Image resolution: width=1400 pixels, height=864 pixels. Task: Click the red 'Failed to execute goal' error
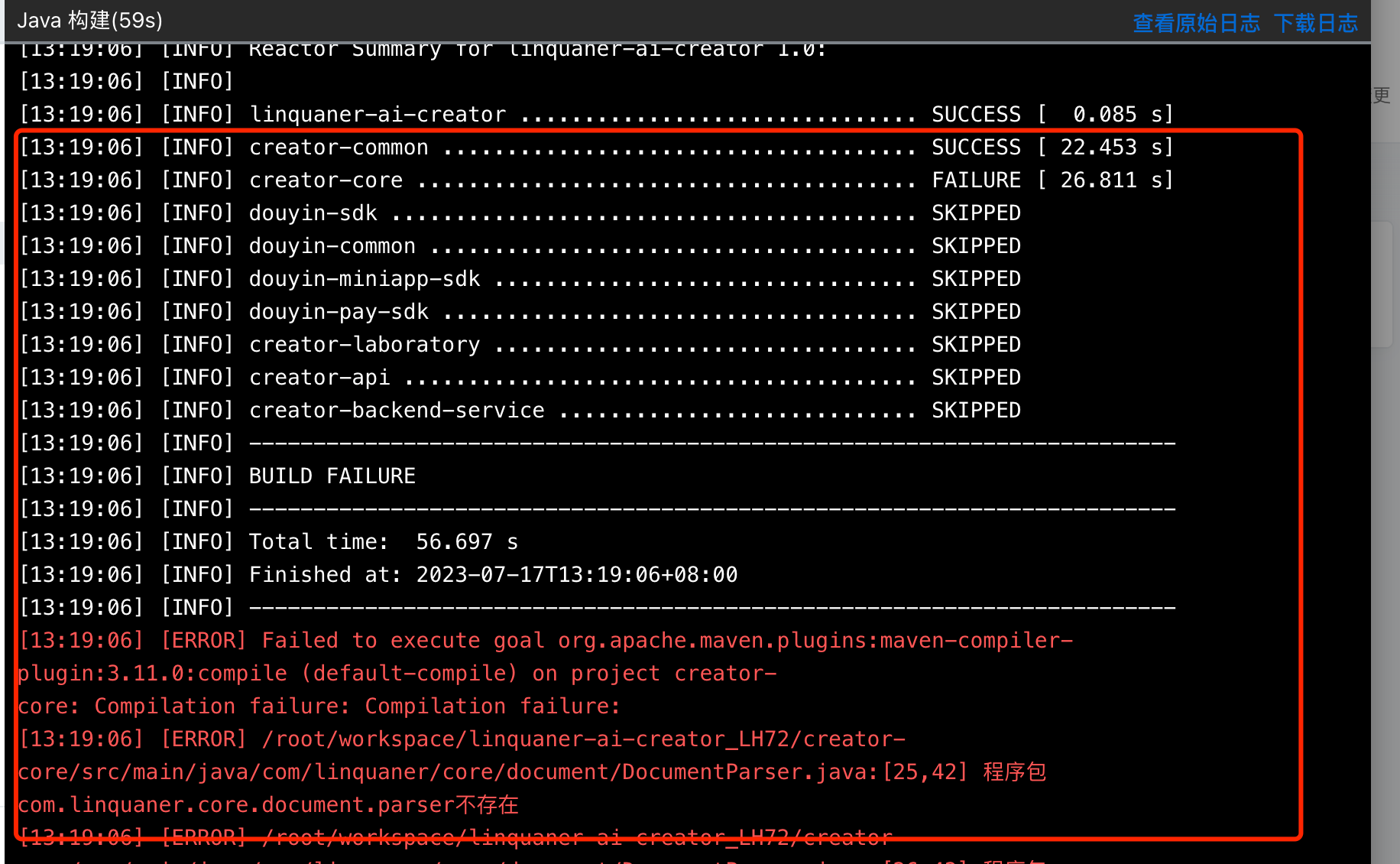click(x=546, y=674)
